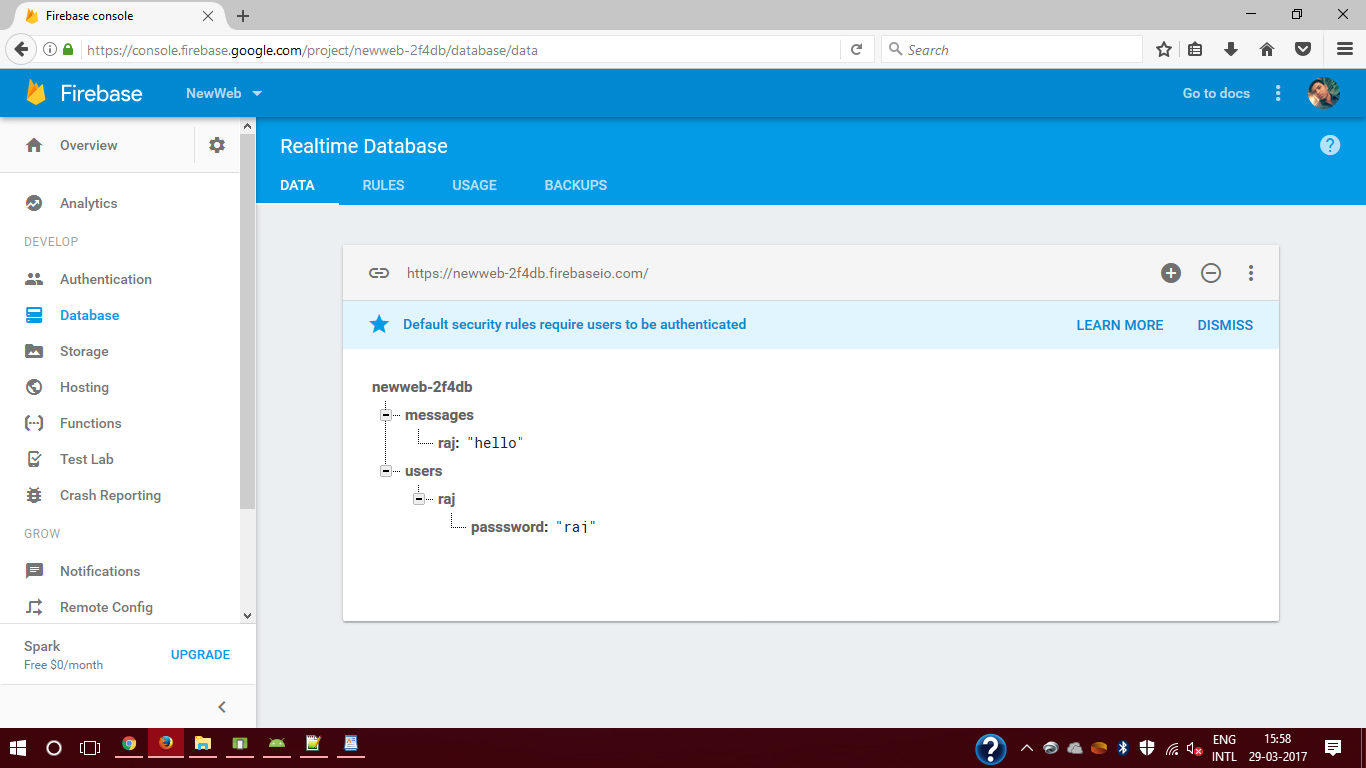Click the Test Lab clipboard icon

pos(34,459)
